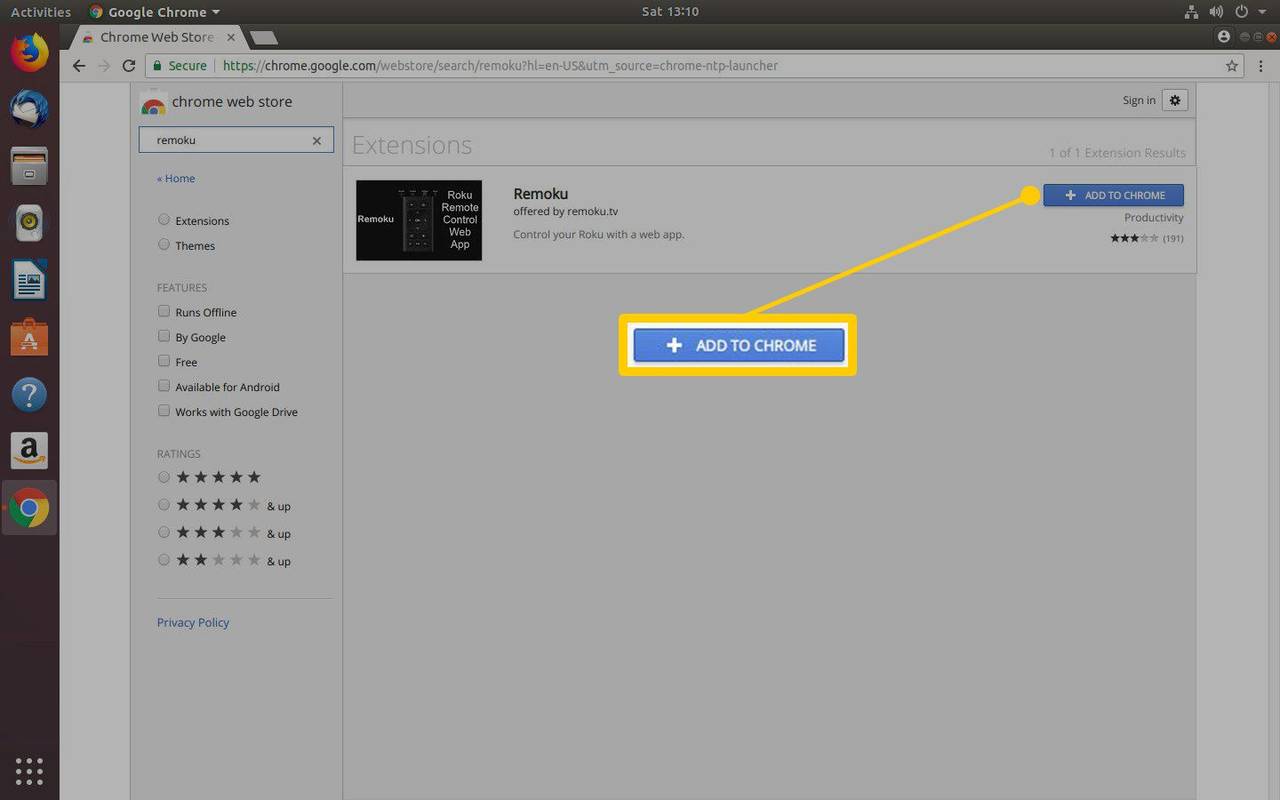Viewport: 1280px width, 800px height.
Task: Show applications grid icon
Action: (x=29, y=771)
